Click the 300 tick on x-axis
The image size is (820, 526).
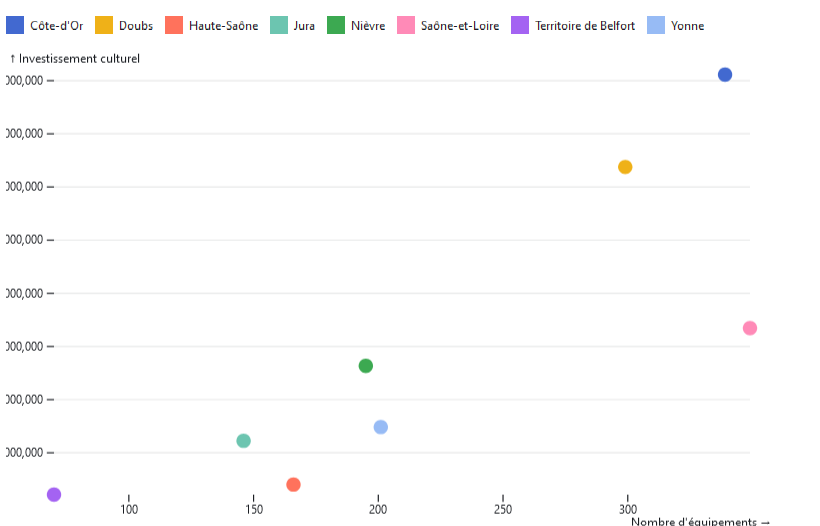pyautogui.click(x=628, y=509)
